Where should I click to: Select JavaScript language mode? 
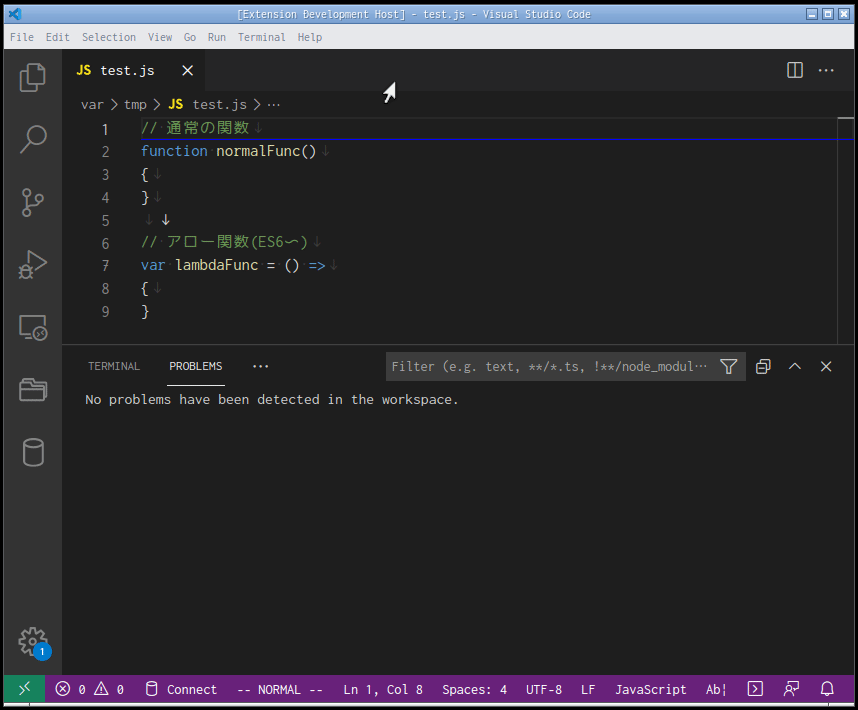pyautogui.click(x=651, y=689)
